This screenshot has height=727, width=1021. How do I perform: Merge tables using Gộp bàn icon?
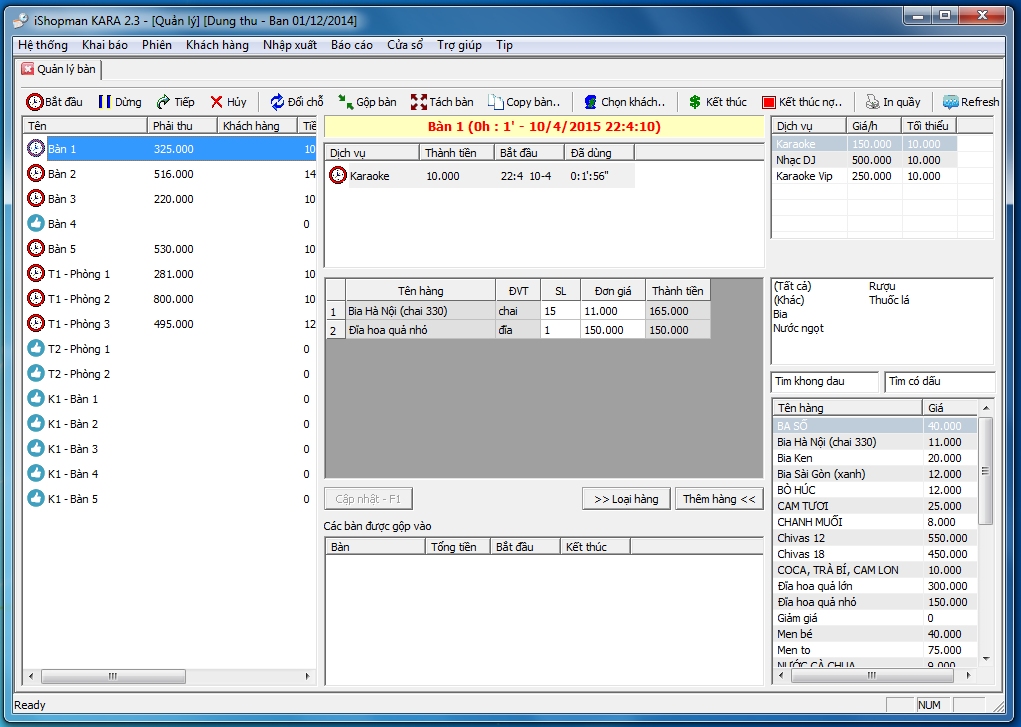point(345,102)
